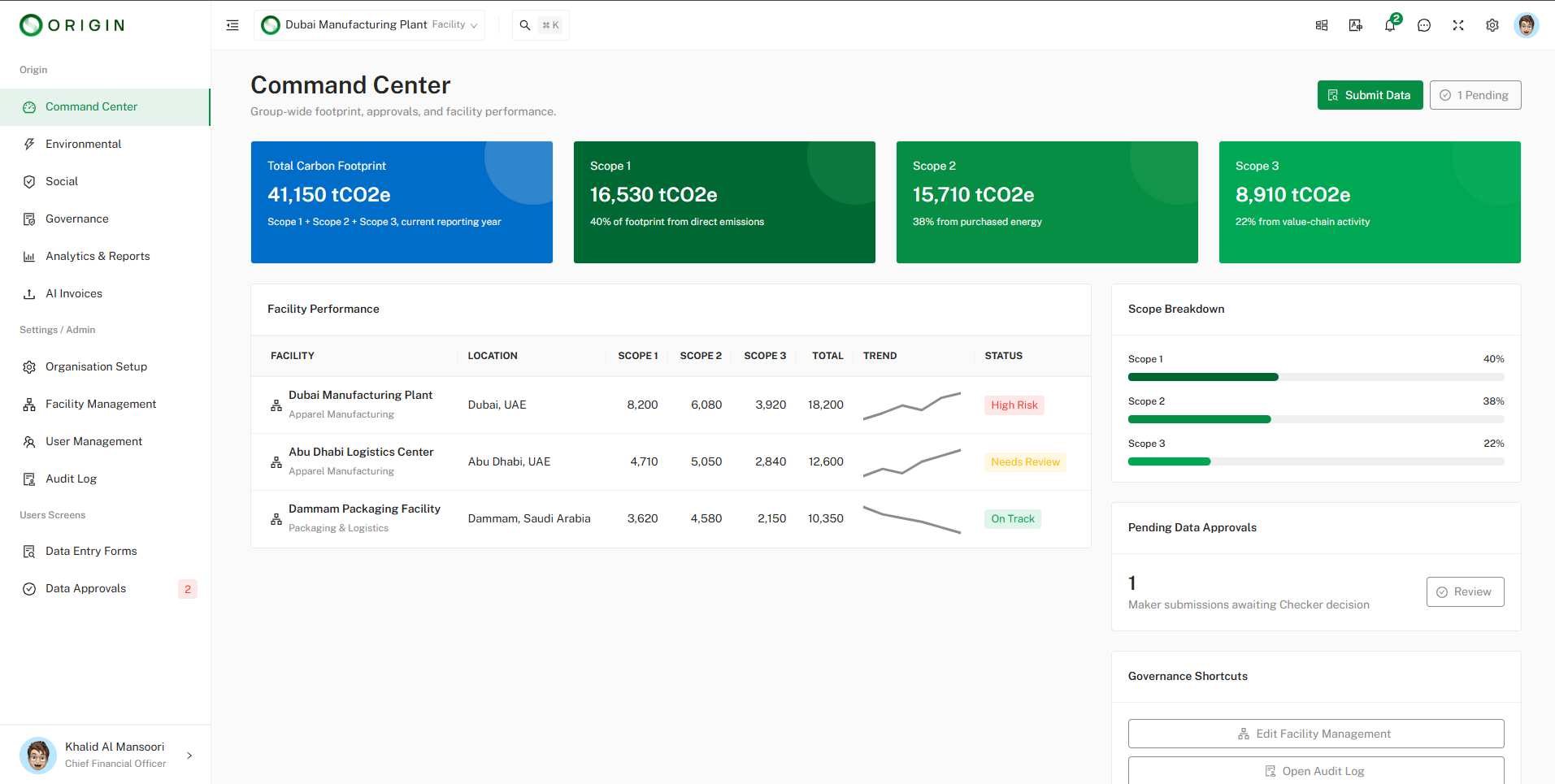This screenshot has height=784, width=1555.
Task: Click the Scope 3 8,910 tCO2e card
Action: pos(1370,202)
